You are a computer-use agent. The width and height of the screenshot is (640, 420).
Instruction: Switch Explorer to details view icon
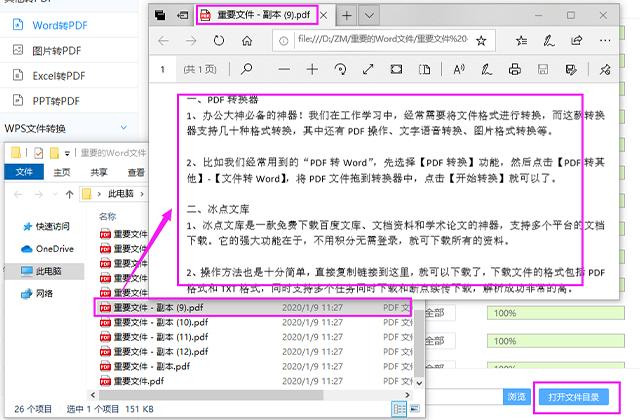tap(399, 409)
